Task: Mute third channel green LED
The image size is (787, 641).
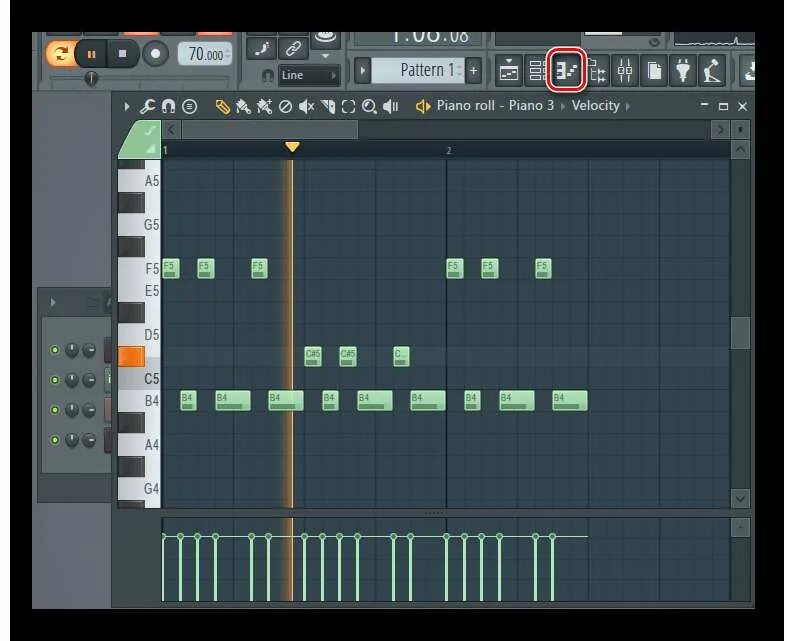Action: pyautogui.click(x=55, y=410)
